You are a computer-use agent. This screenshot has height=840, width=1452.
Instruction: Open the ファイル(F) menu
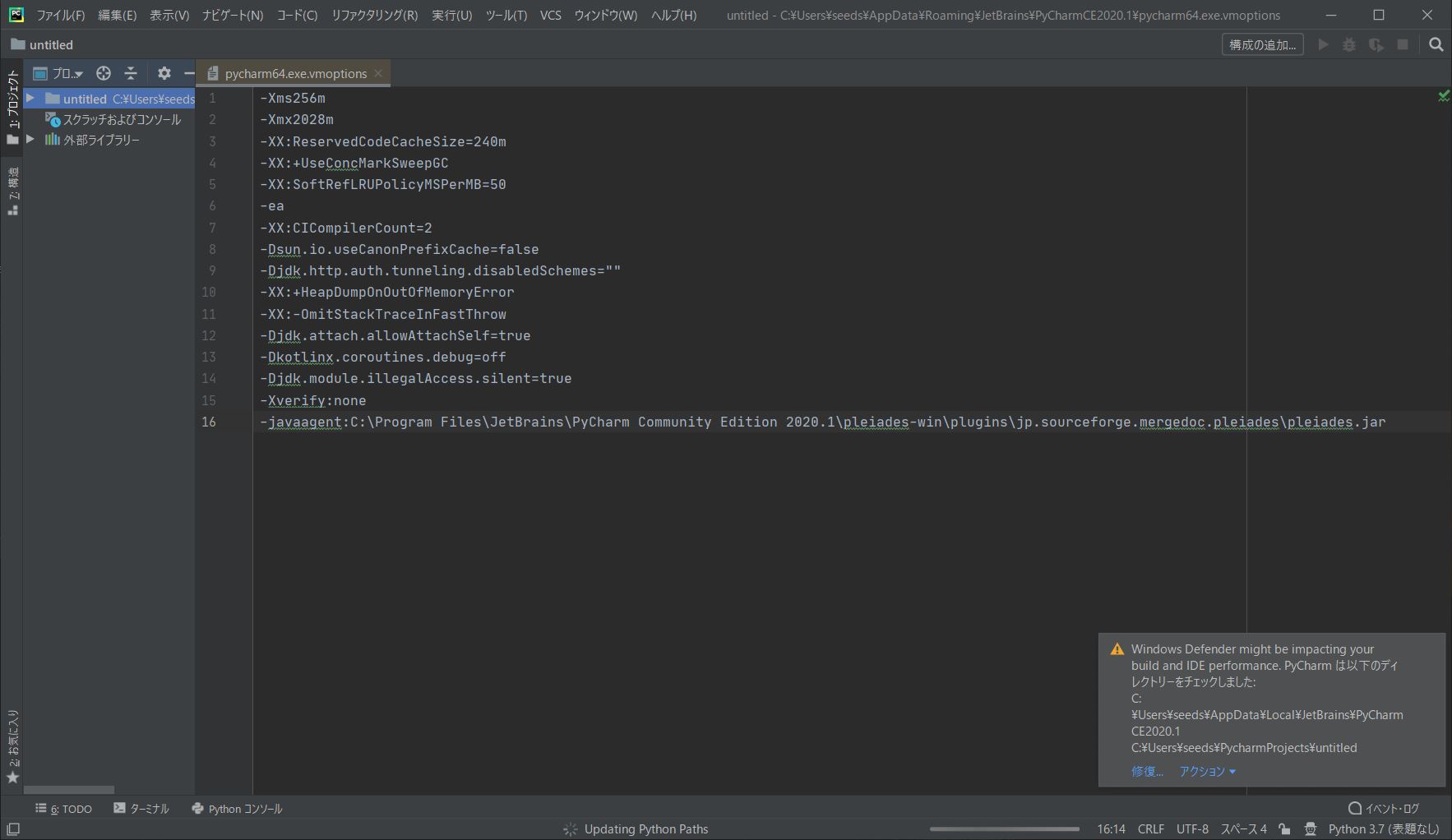[x=60, y=15]
